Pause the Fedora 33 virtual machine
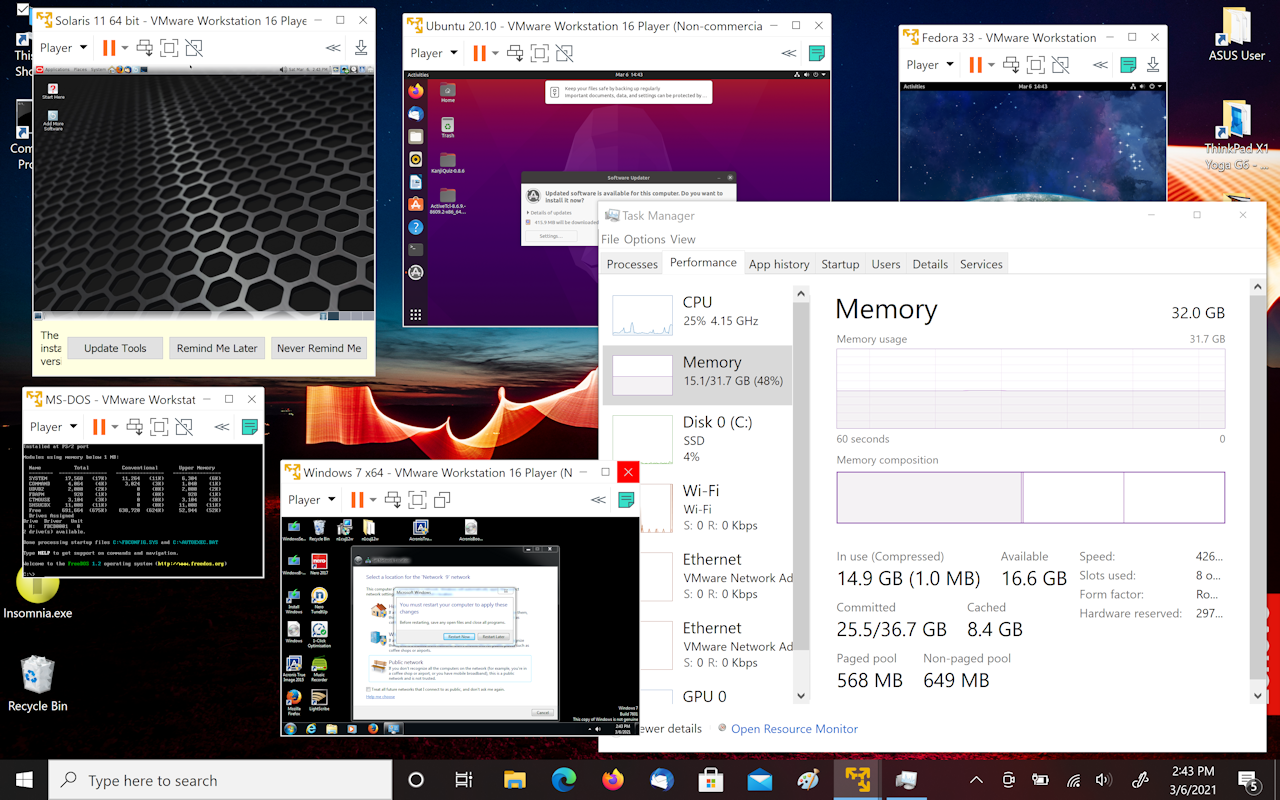1280x800 pixels. (x=976, y=65)
